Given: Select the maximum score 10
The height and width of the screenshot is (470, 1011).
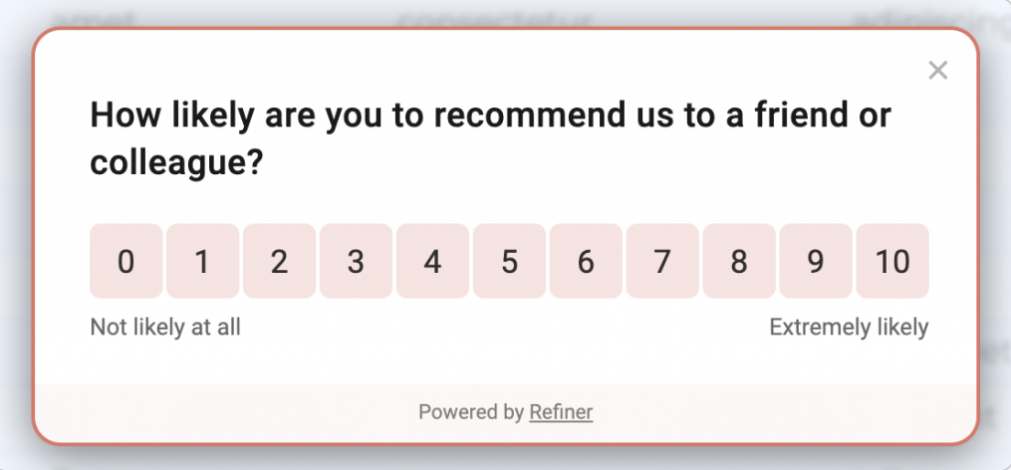Looking at the screenshot, I should [892, 261].
